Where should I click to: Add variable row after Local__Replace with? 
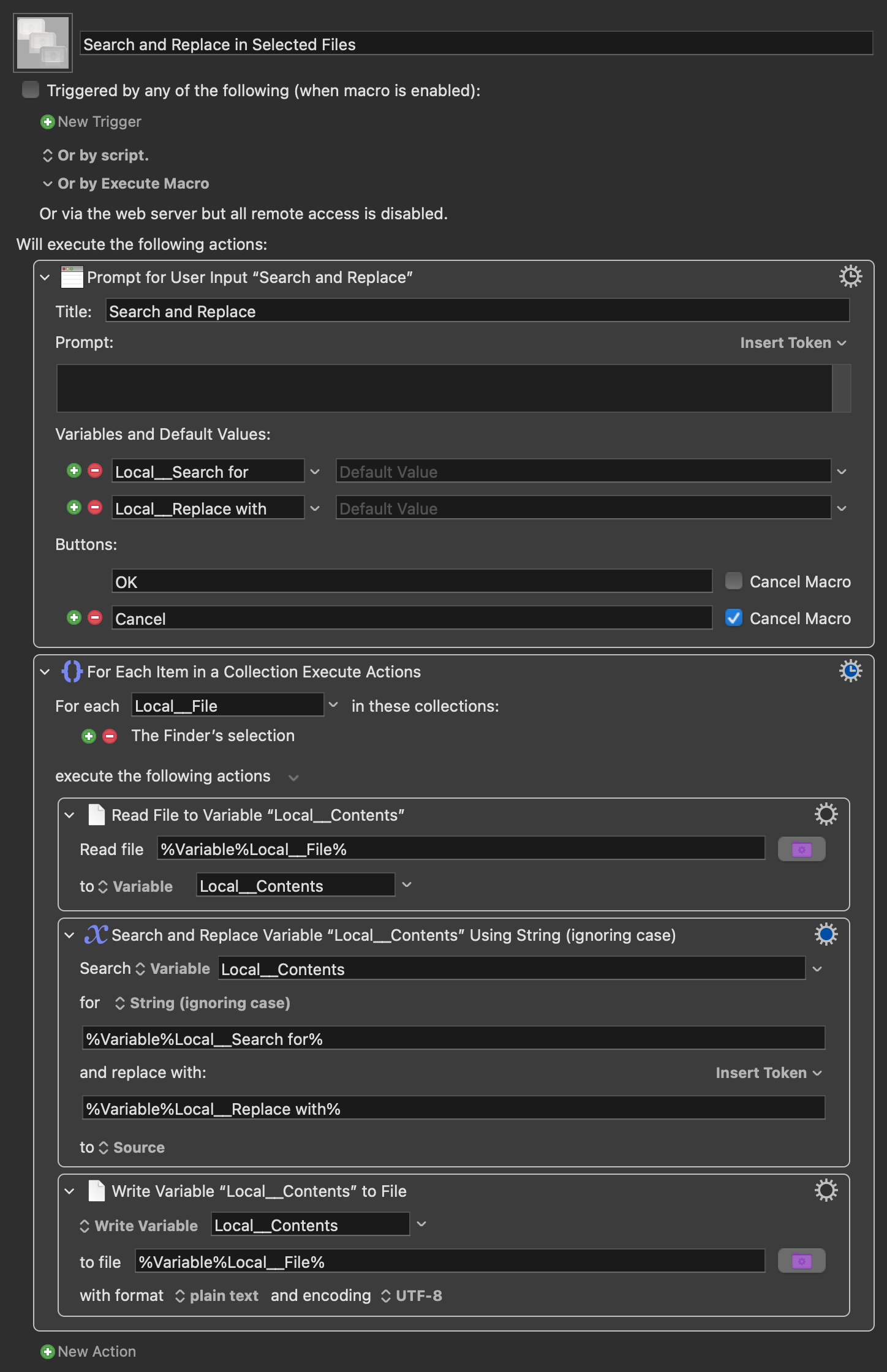(74, 508)
